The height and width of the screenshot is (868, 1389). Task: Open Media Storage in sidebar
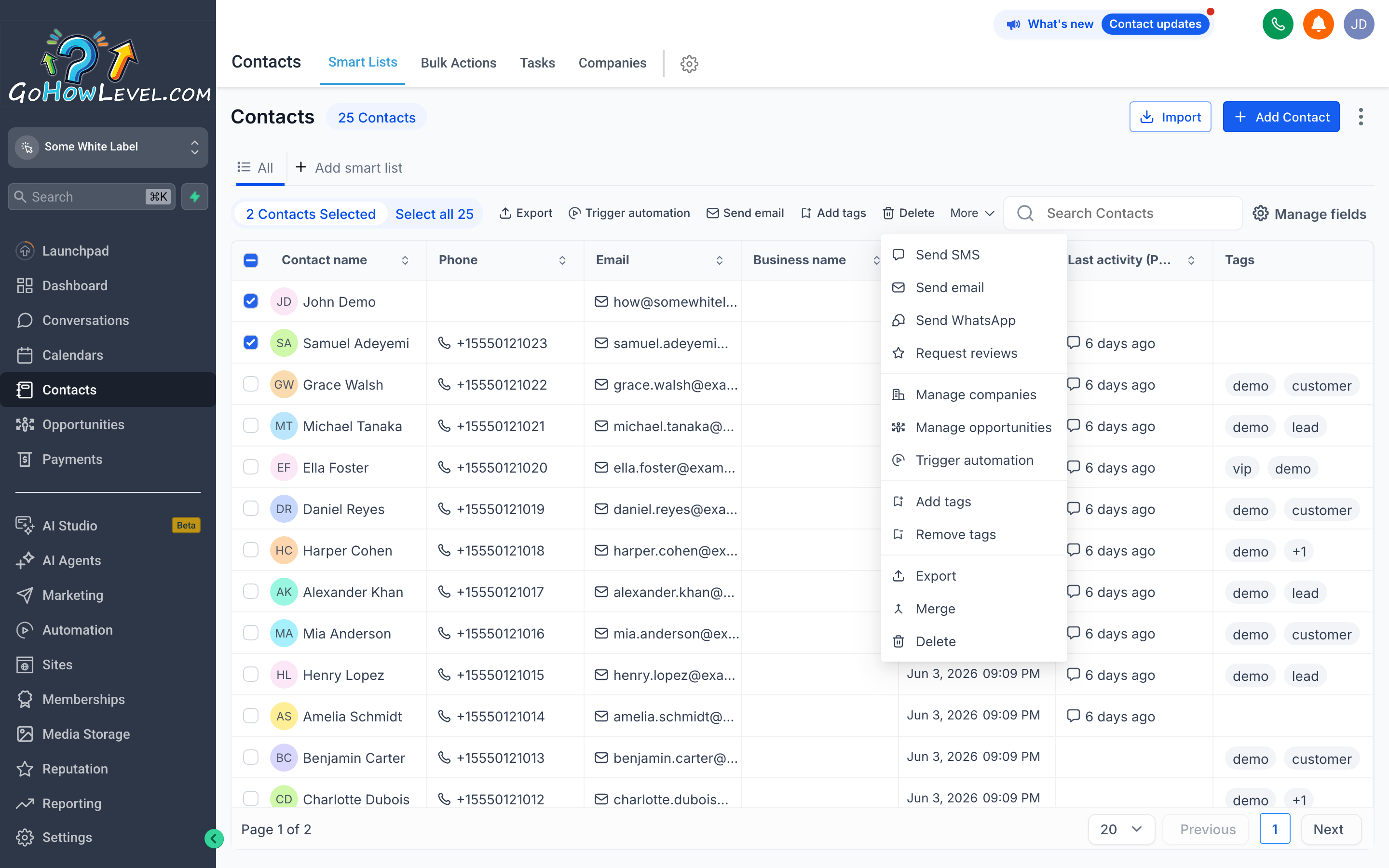(108, 734)
